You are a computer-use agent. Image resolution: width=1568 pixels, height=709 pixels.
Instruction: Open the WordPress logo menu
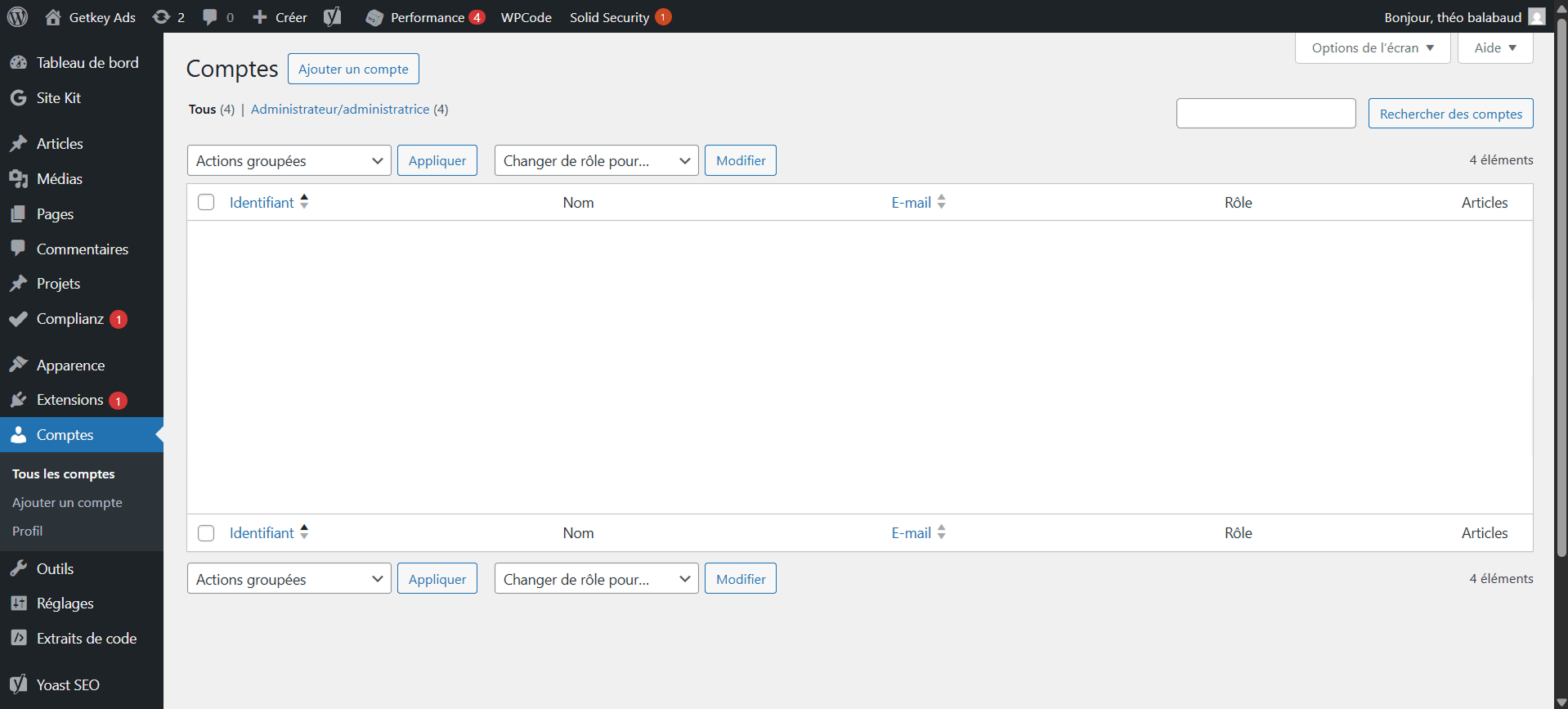pyautogui.click(x=17, y=16)
